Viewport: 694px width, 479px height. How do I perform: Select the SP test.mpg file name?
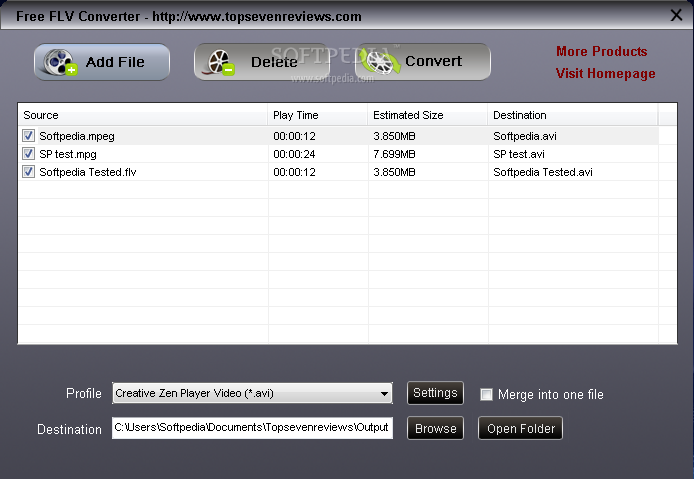tap(68, 154)
